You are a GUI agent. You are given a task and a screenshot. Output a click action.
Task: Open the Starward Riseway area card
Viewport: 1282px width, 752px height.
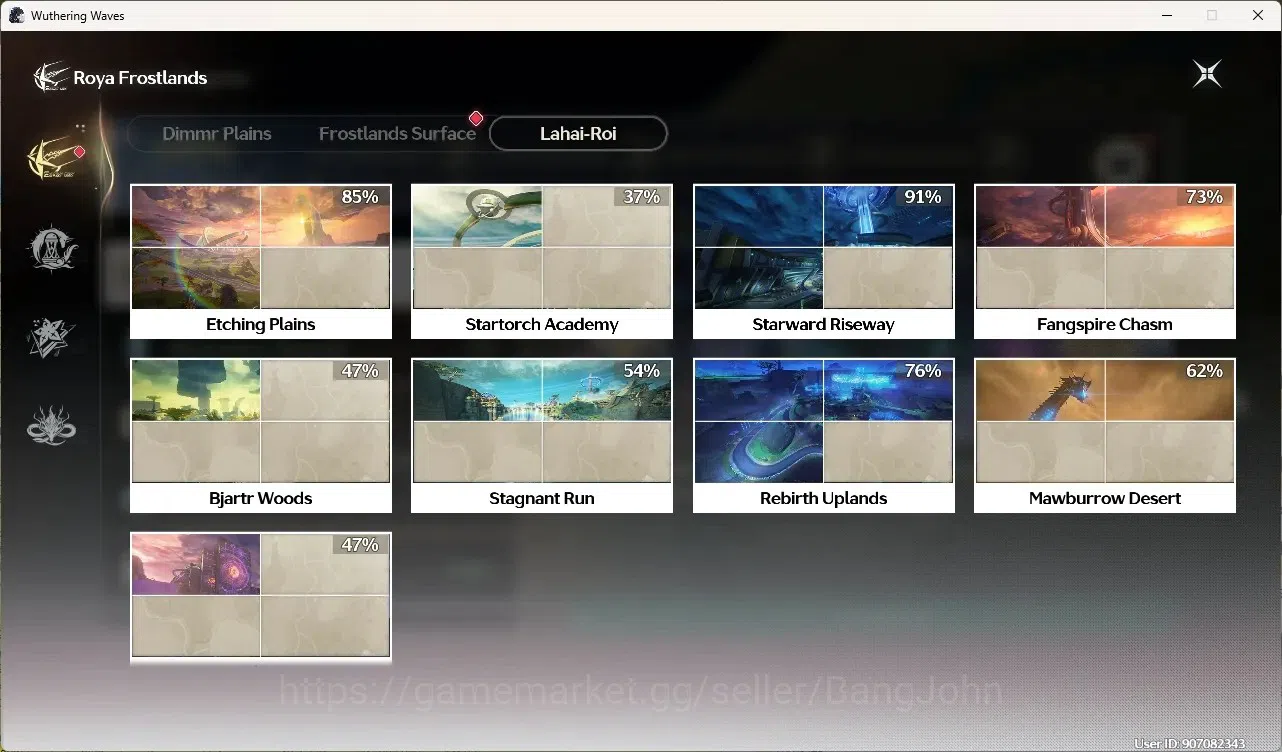tap(824, 262)
